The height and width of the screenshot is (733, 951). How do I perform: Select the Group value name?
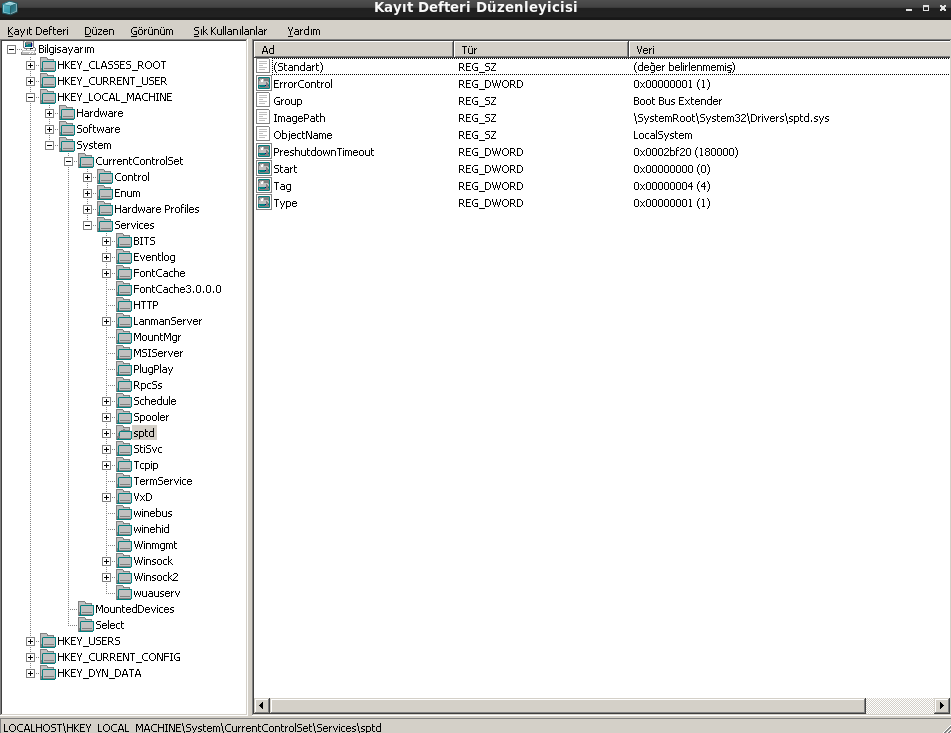[287, 101]
